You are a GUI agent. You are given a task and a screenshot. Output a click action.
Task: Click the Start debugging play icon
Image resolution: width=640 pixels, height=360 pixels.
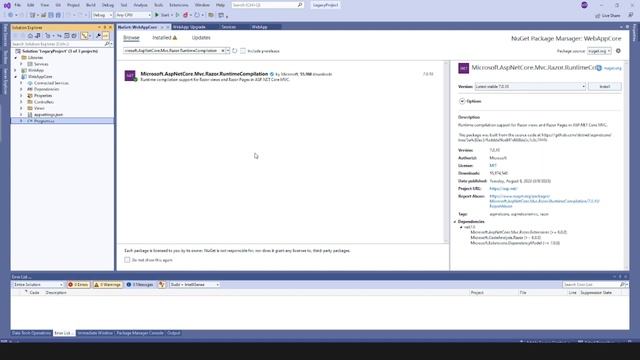157,15
